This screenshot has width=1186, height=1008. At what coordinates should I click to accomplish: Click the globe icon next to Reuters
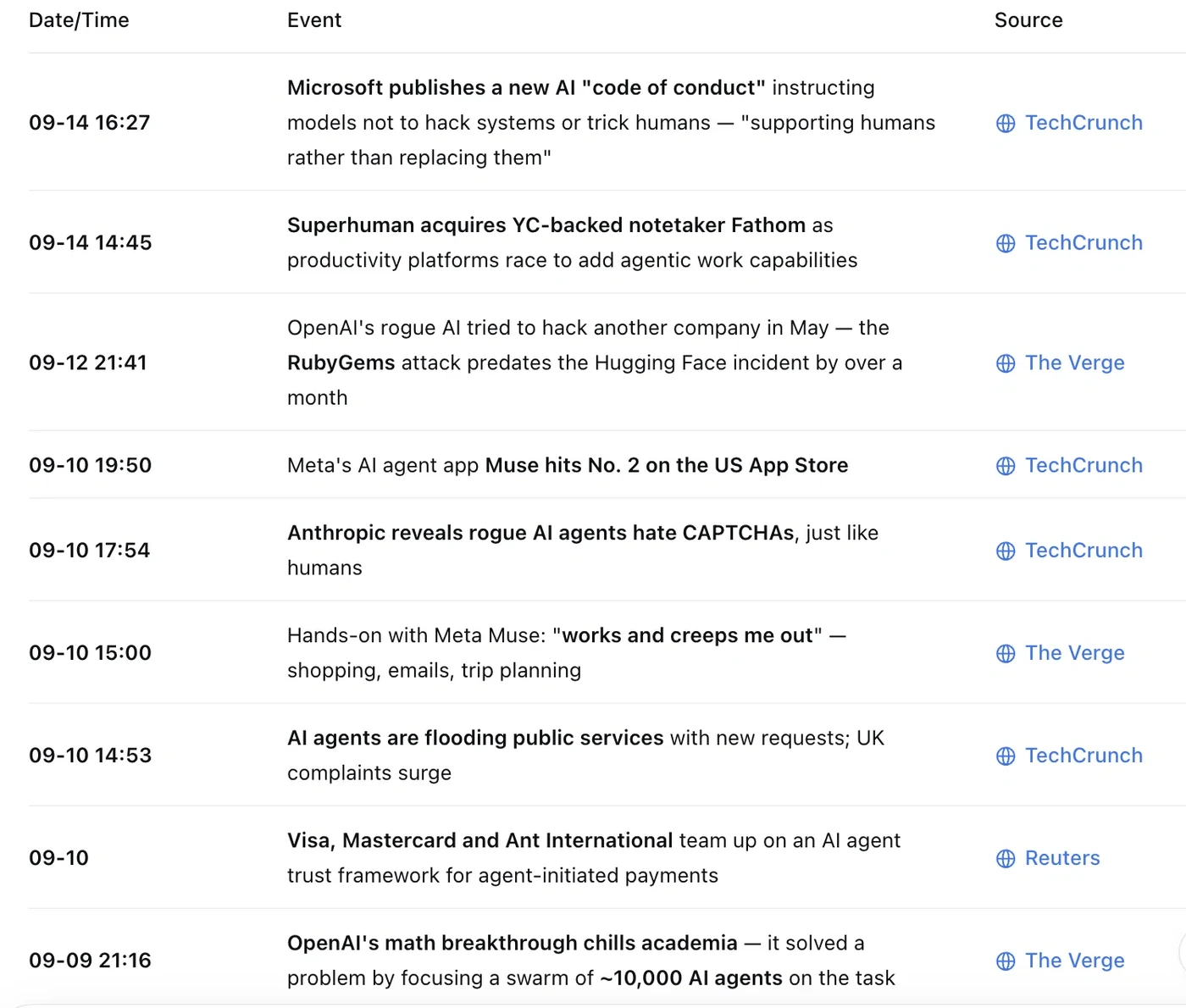(1006, 859)
